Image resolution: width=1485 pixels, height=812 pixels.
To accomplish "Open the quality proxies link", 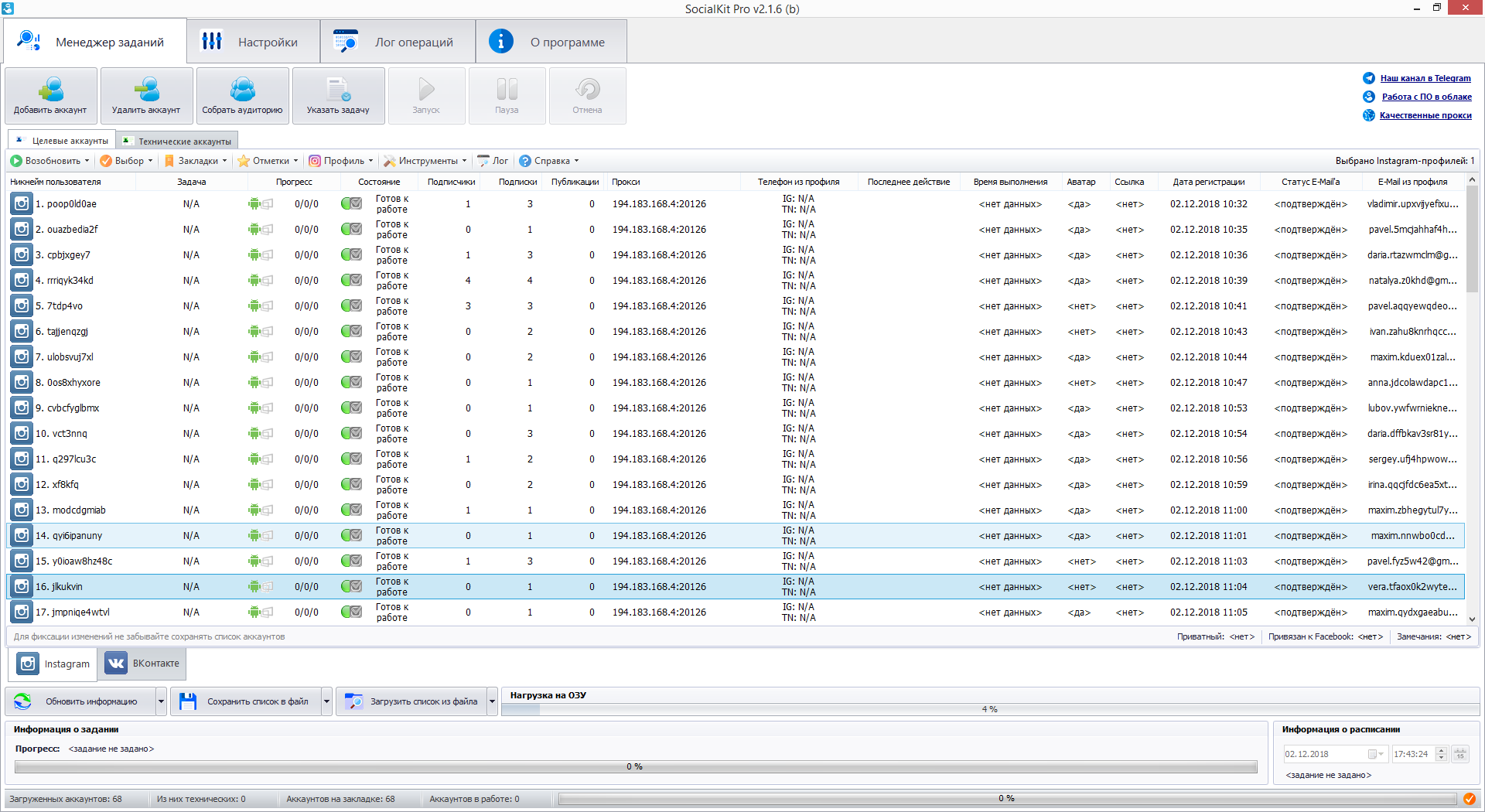I will tap(1425, 115).
